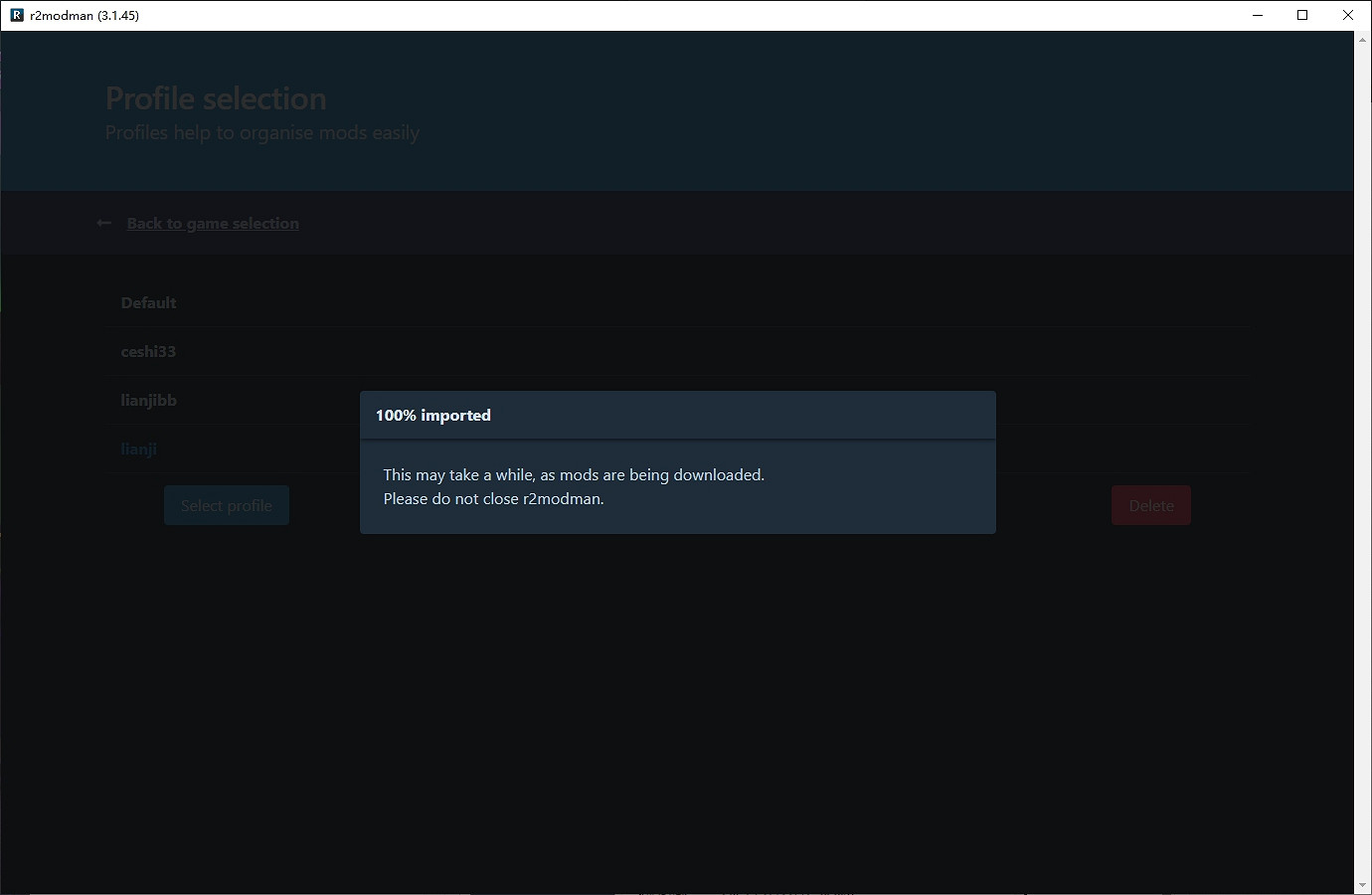This screenshot has width=1372, height=895.
Task: Click the vertical scrollbar track
Action: (x=1362, y=457)
